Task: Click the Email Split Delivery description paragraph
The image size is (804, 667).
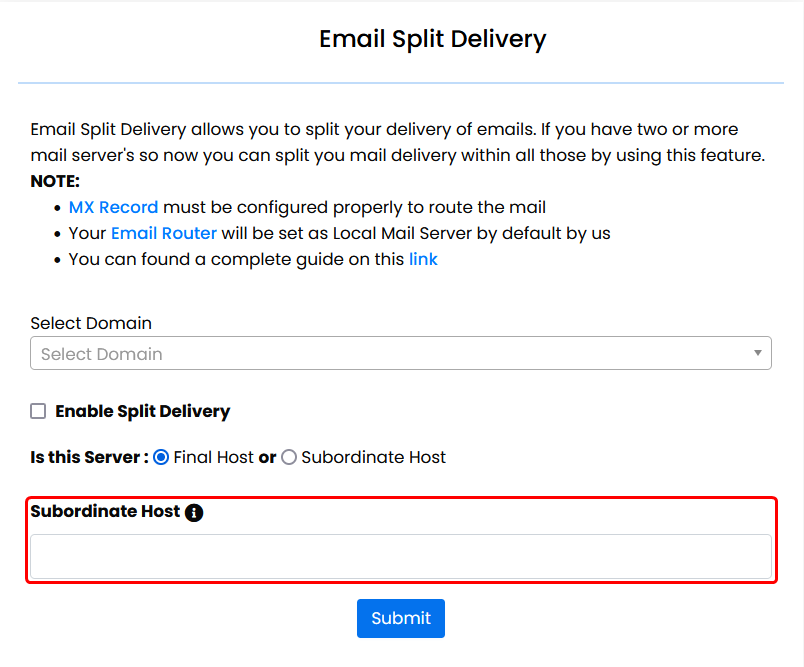Action: pyautogui.click(x=397, y=142)
